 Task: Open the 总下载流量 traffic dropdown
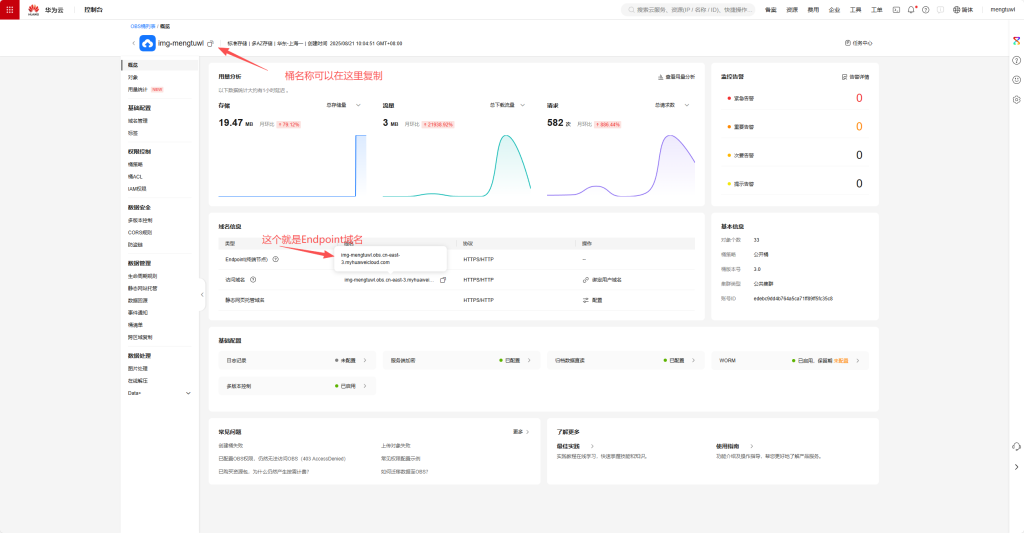[509, 104]
